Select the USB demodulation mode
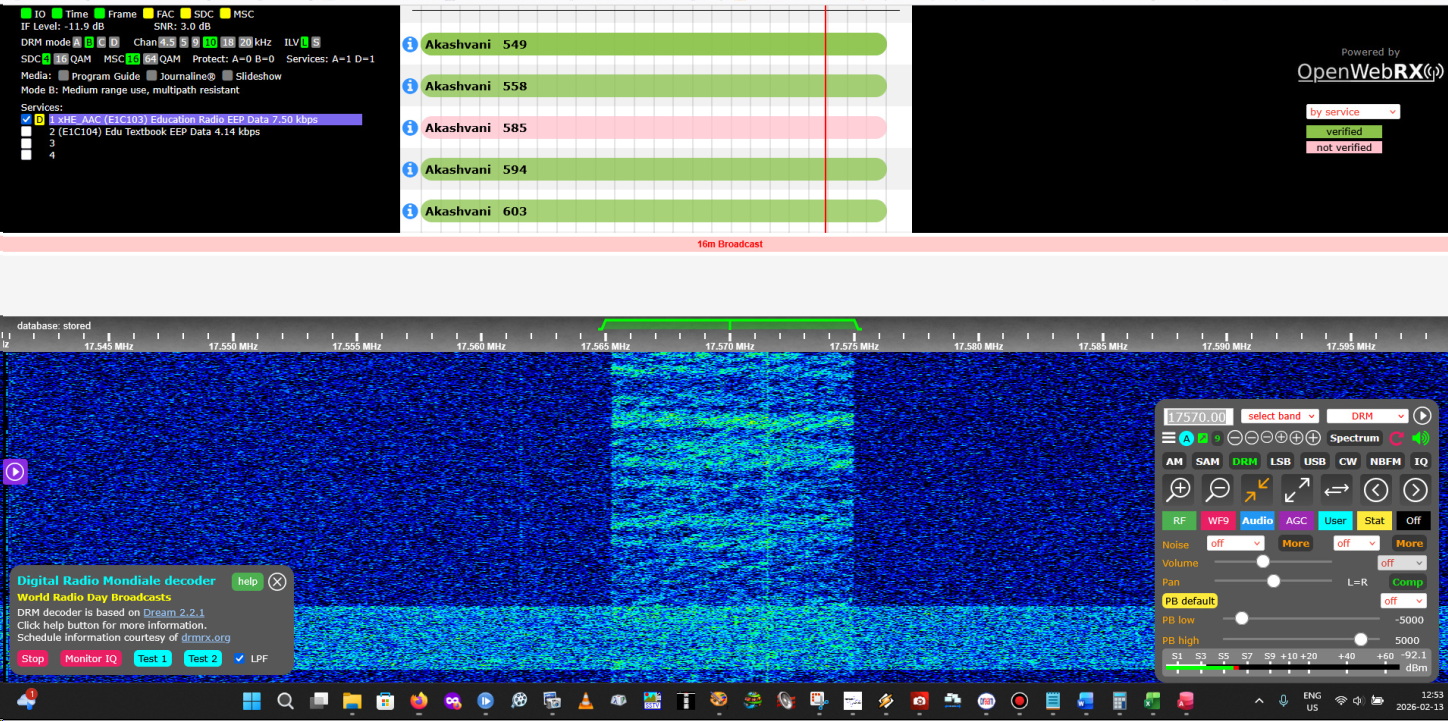 tap(1314, 461)
